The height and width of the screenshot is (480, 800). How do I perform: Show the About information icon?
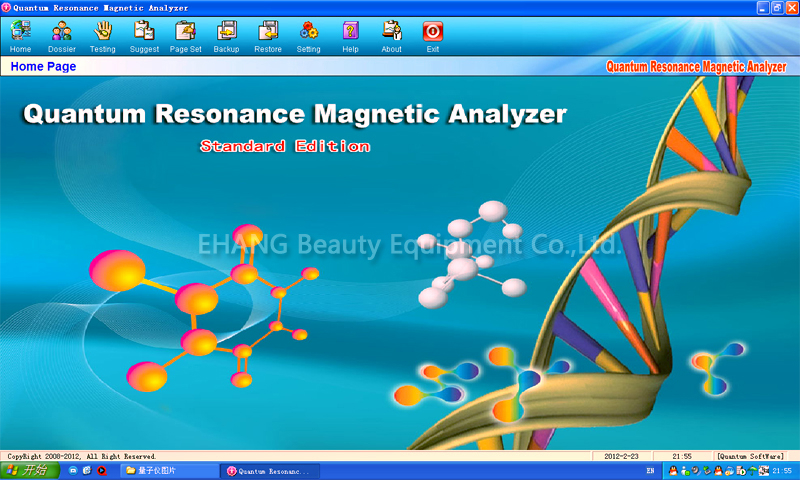pos(392,36)
